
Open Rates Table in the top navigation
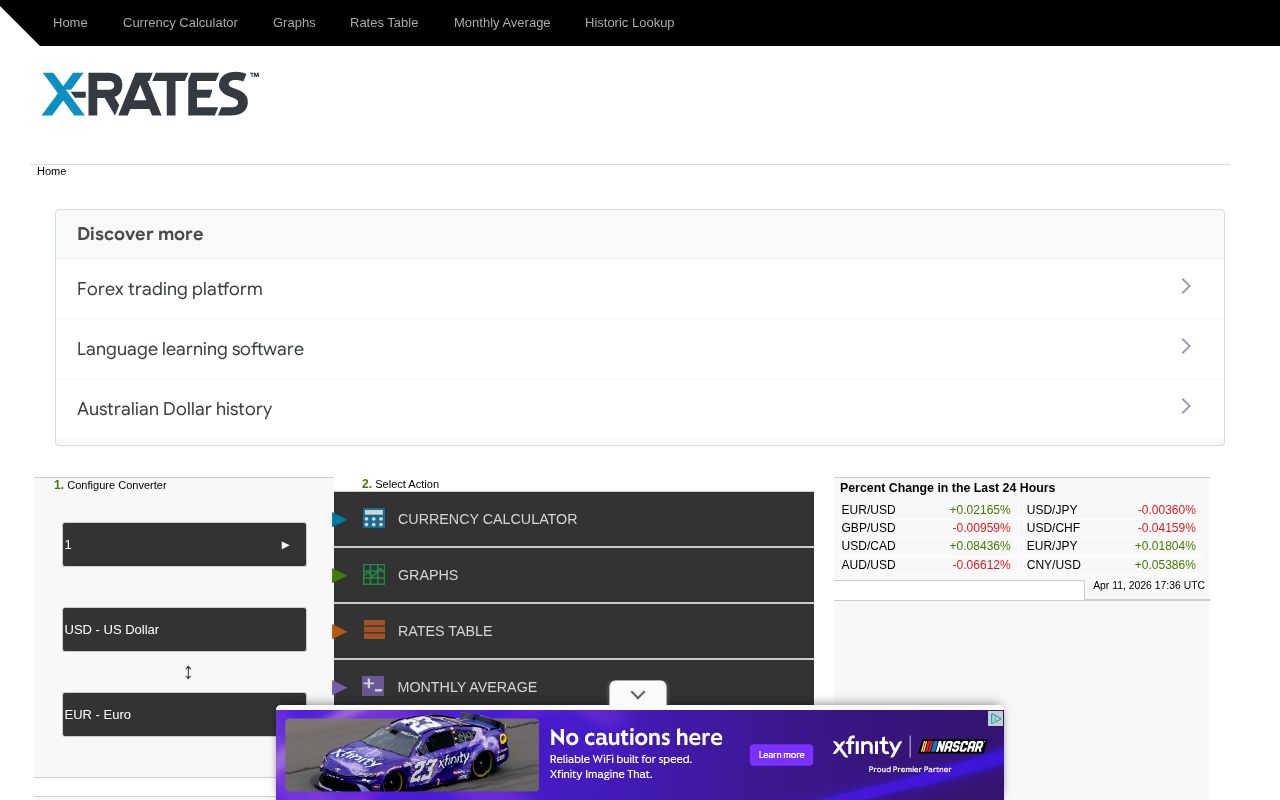point(384,22)
